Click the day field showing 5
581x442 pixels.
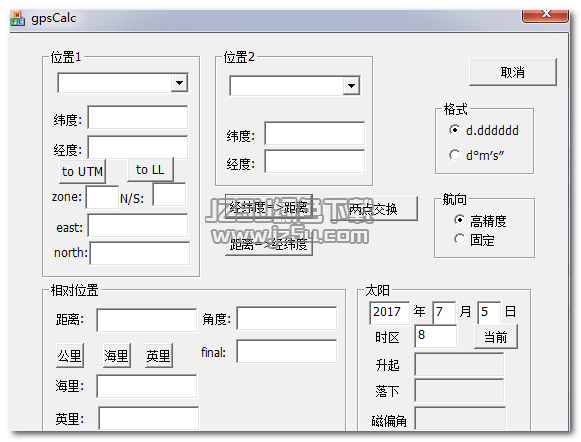pos(489,313)
